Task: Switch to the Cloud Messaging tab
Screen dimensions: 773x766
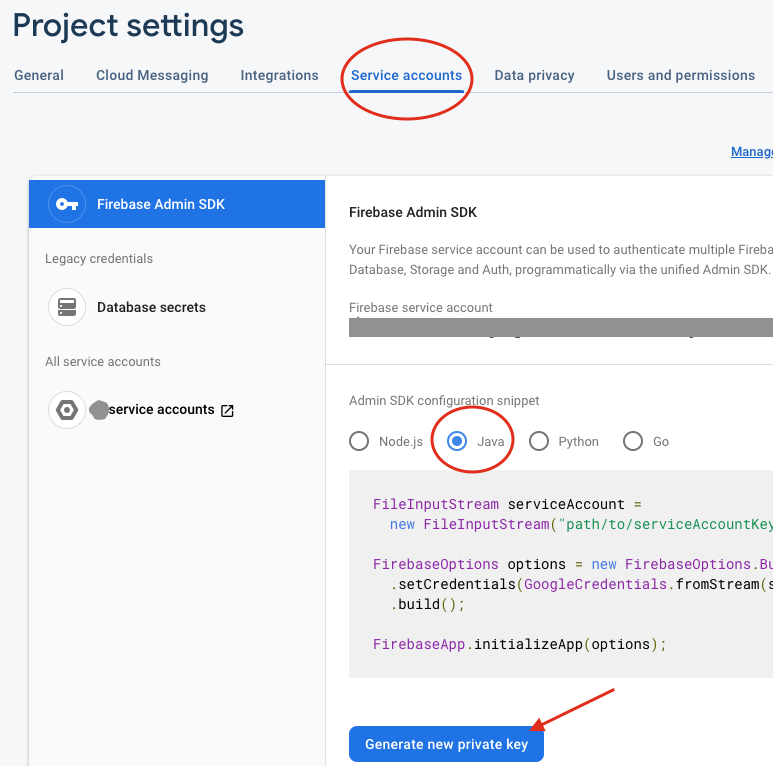Action: coord(152,75)
